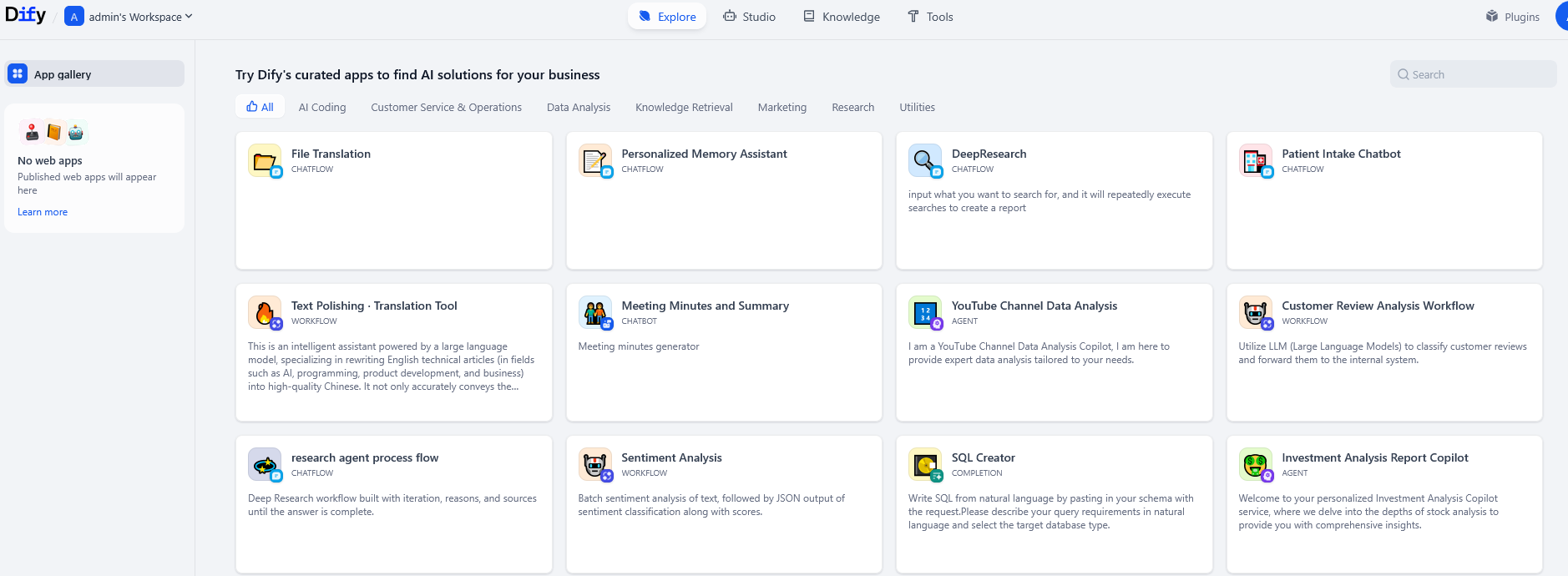Viewport: 1568px width, 576px height.
Task: Switch to the Knowledge tab
Action: 842,17
